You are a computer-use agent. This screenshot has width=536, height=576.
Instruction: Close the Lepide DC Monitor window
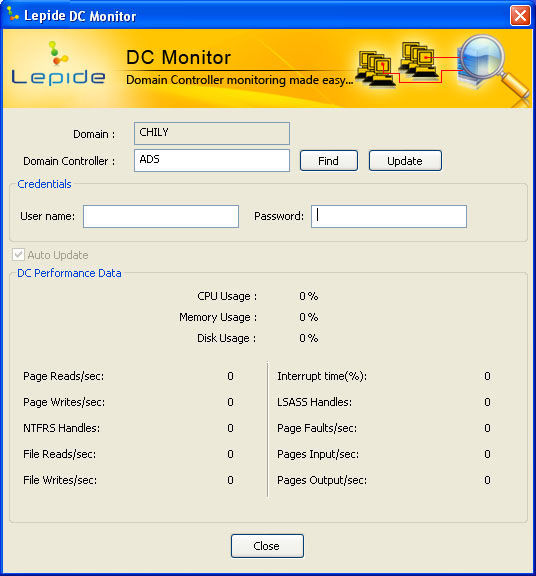520,16
